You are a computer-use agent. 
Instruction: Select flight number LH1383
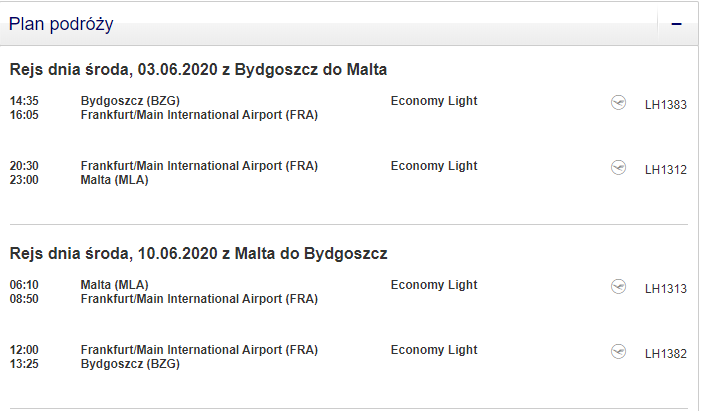666,105
